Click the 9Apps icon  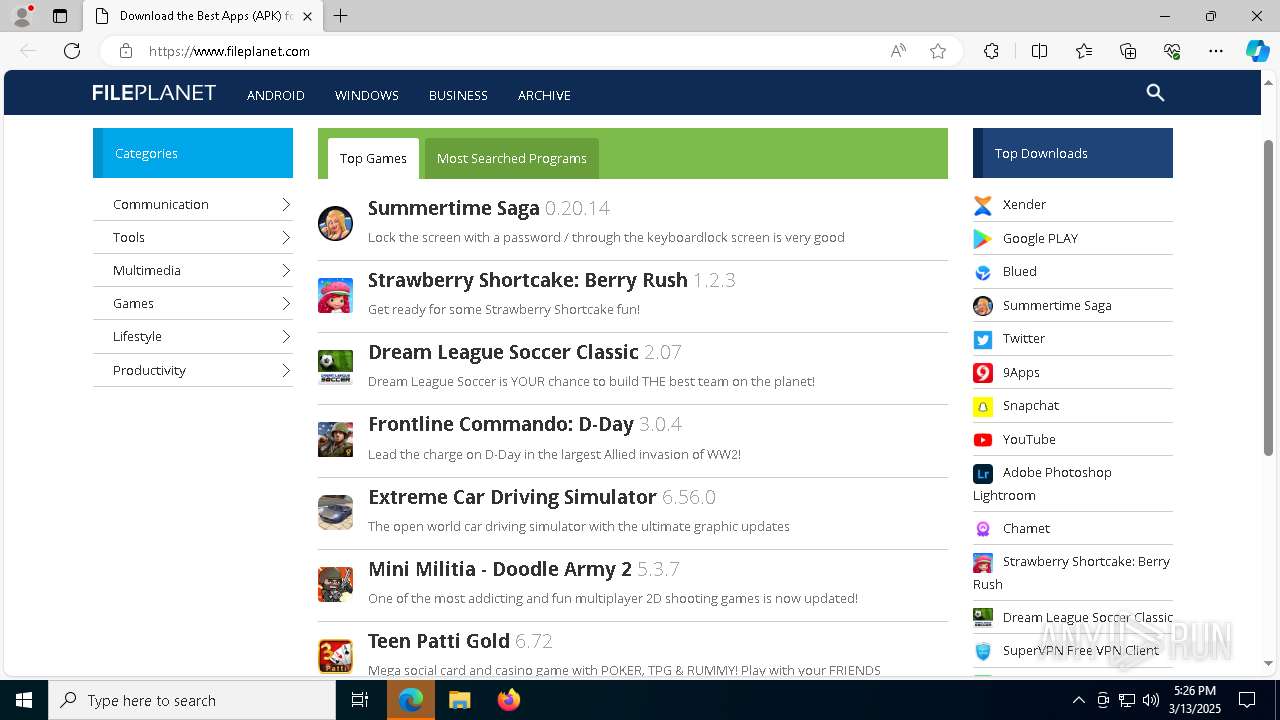pos(983,372)
